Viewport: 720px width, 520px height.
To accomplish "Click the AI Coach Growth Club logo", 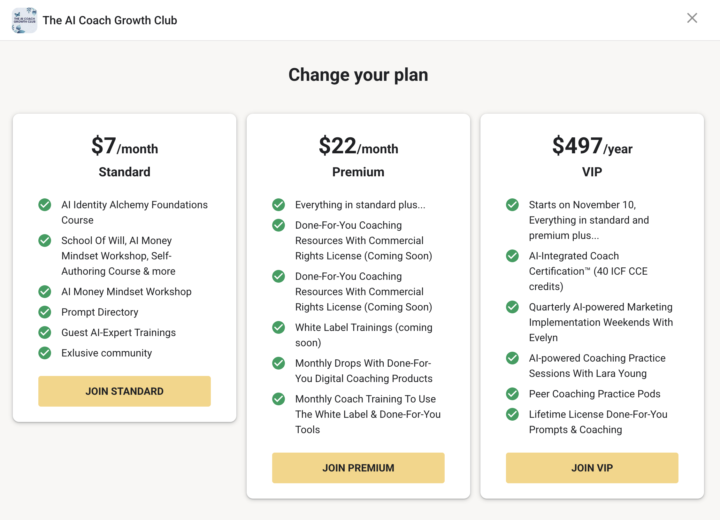I will click(x=24, y=20).
